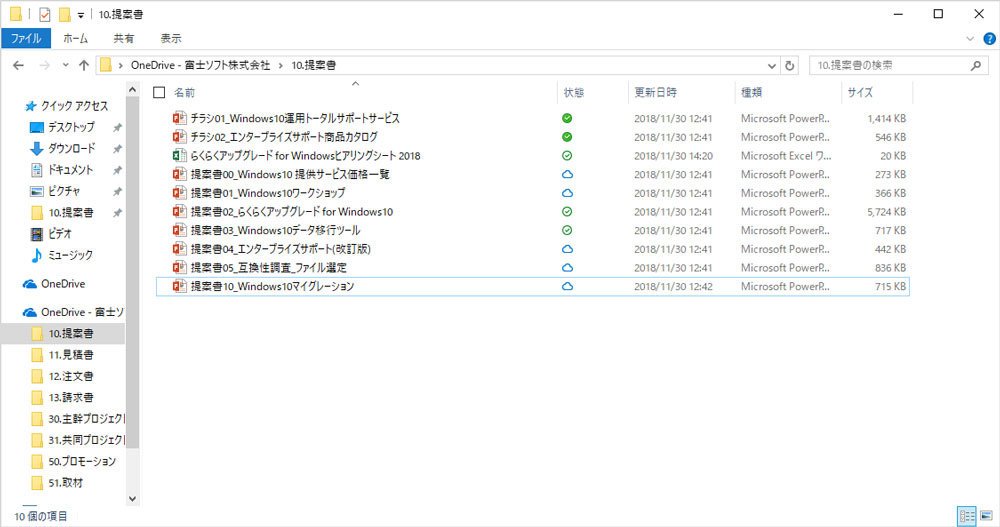Screen dimensions: 1000x527
Task: Open folder 12.注文書 in tree
Action: click(71, 376)
